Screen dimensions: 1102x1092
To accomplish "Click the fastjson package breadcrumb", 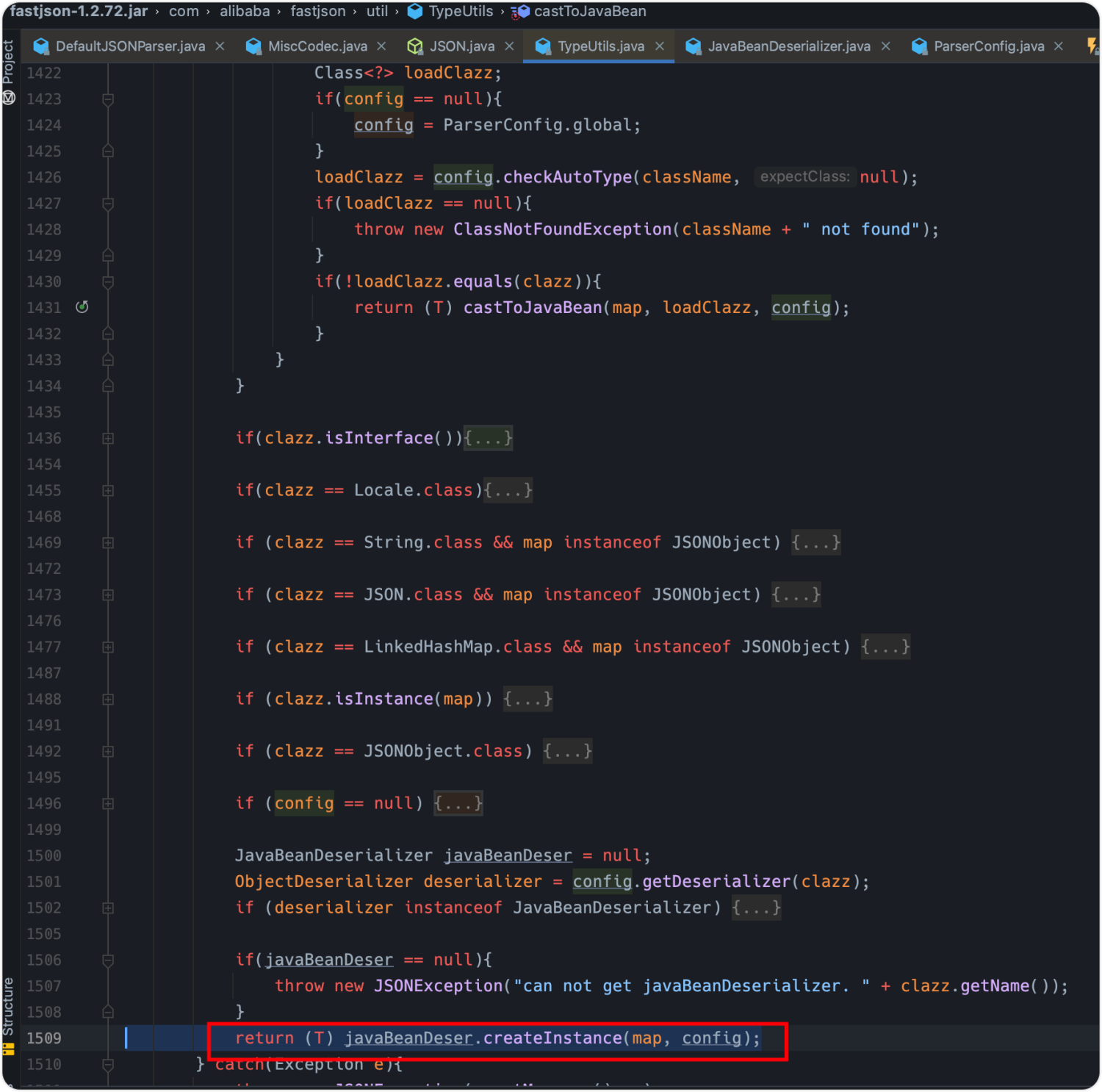I will (317, 11).
